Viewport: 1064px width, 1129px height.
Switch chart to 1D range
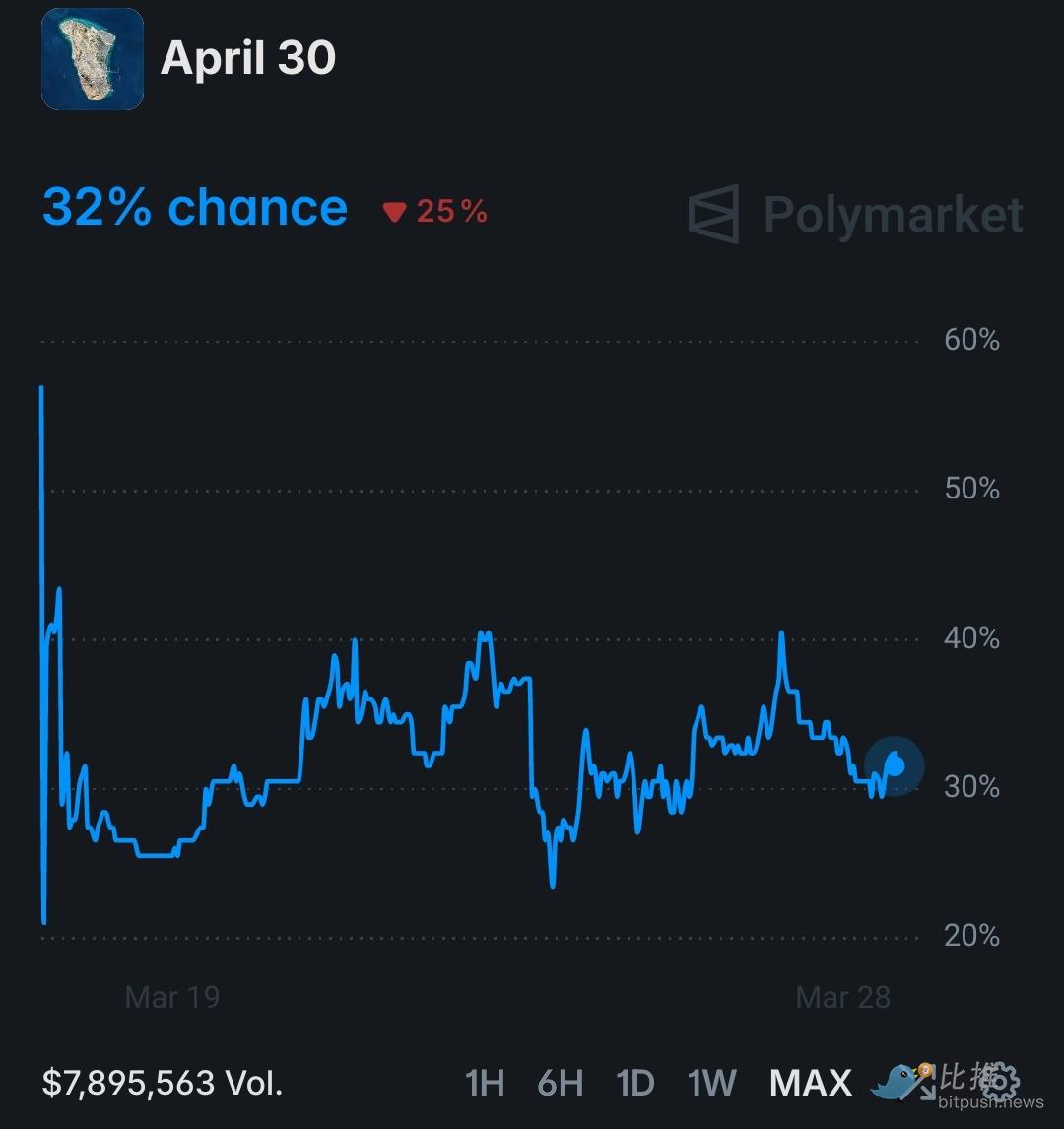coord(634,1083)
